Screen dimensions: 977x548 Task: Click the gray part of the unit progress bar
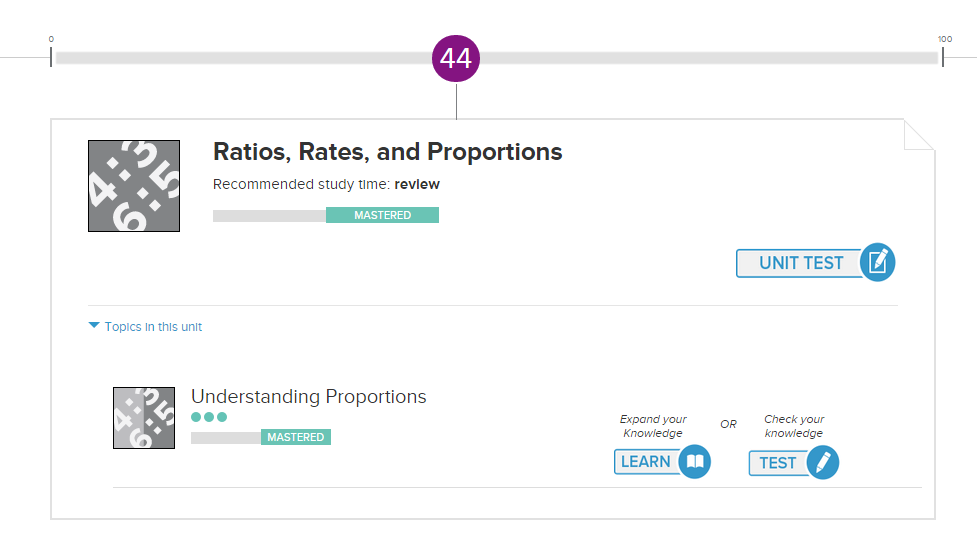tap(269, 216)
